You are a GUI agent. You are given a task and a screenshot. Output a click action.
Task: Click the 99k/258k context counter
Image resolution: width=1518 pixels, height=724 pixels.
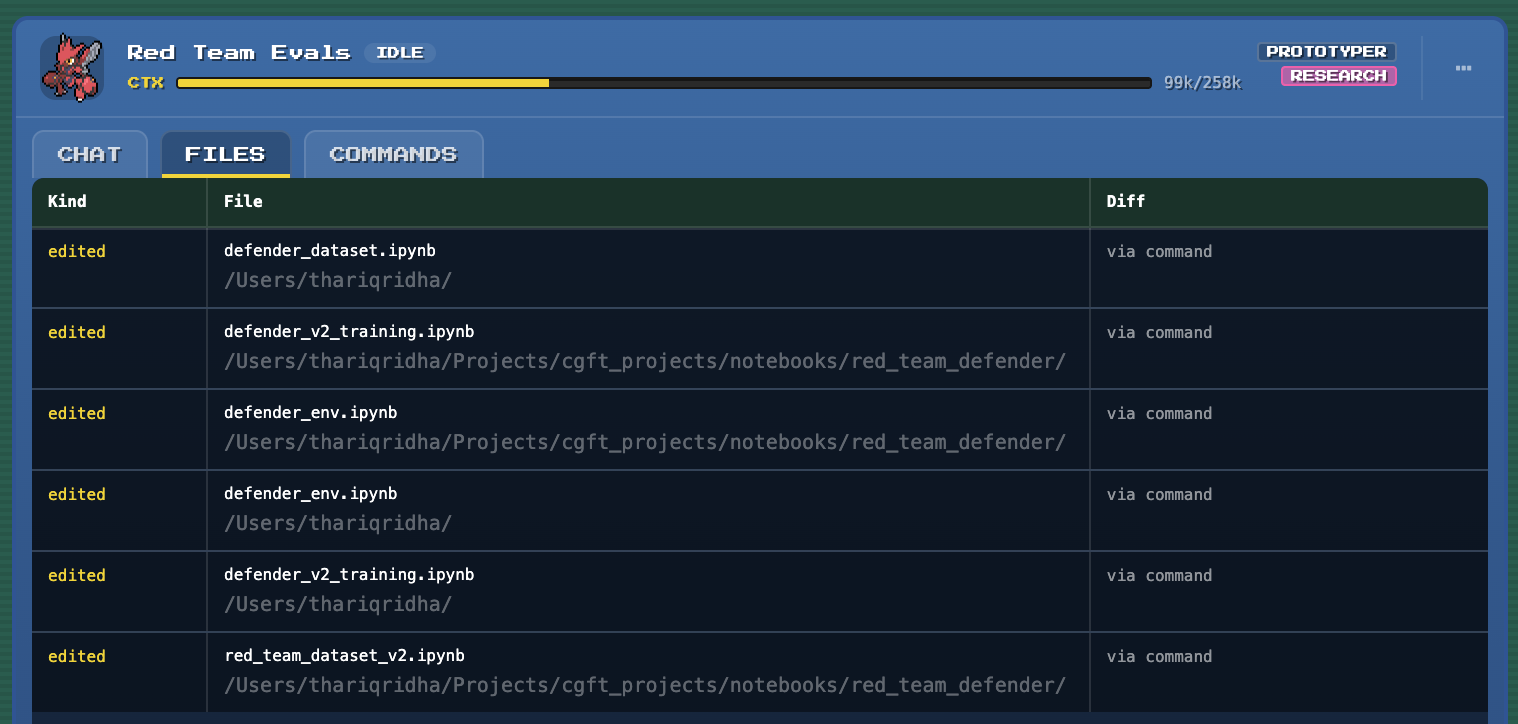coord(1202,83)
